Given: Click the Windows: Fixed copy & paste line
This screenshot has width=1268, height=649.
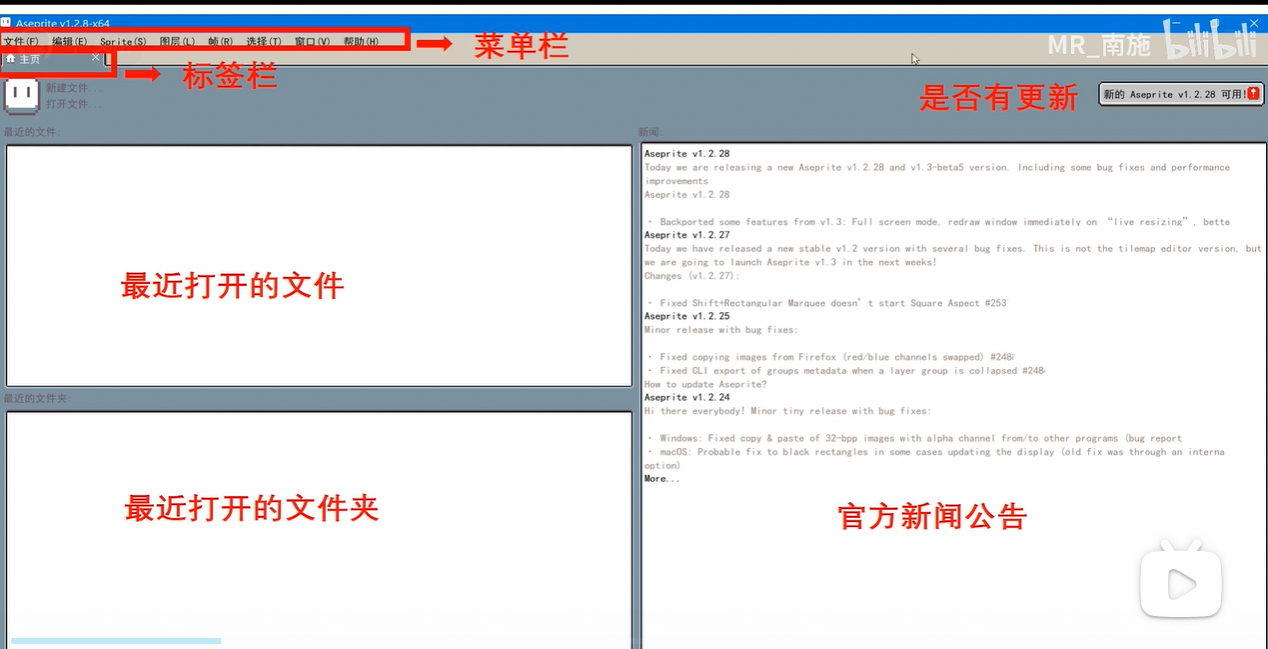Looking at the screenshot, I should [x=914, y=438].
